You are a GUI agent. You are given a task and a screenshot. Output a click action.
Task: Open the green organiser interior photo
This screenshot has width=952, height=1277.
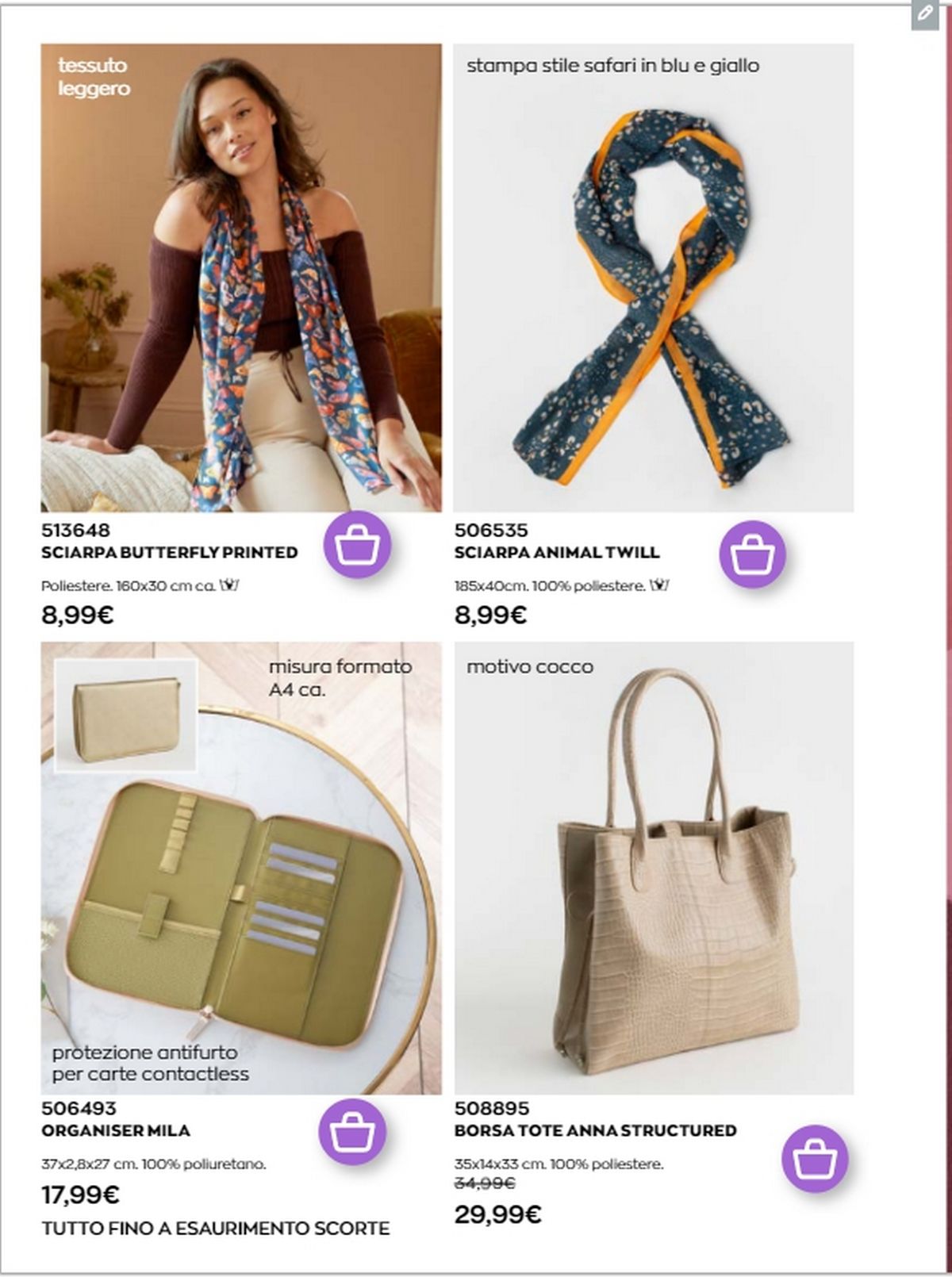point(241,869)
